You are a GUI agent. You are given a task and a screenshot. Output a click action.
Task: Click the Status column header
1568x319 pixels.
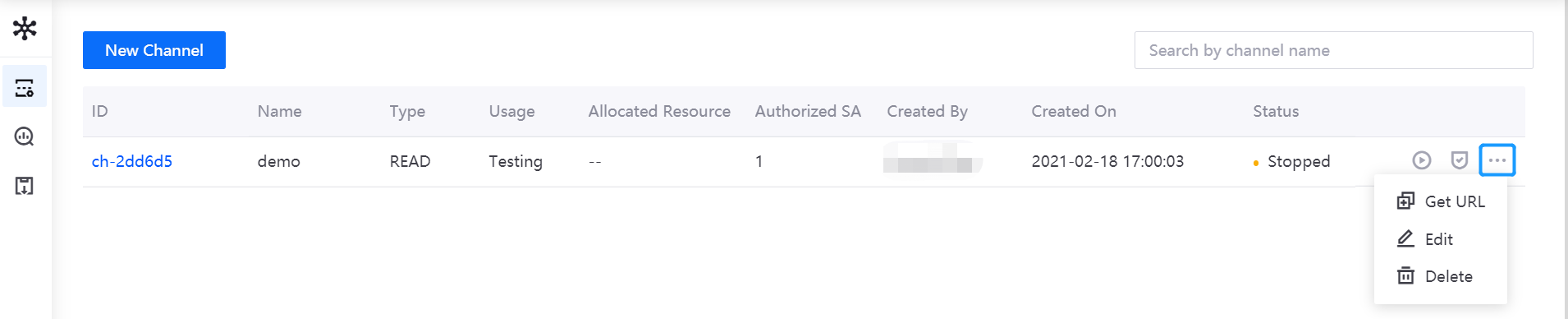coord(1276,111)
